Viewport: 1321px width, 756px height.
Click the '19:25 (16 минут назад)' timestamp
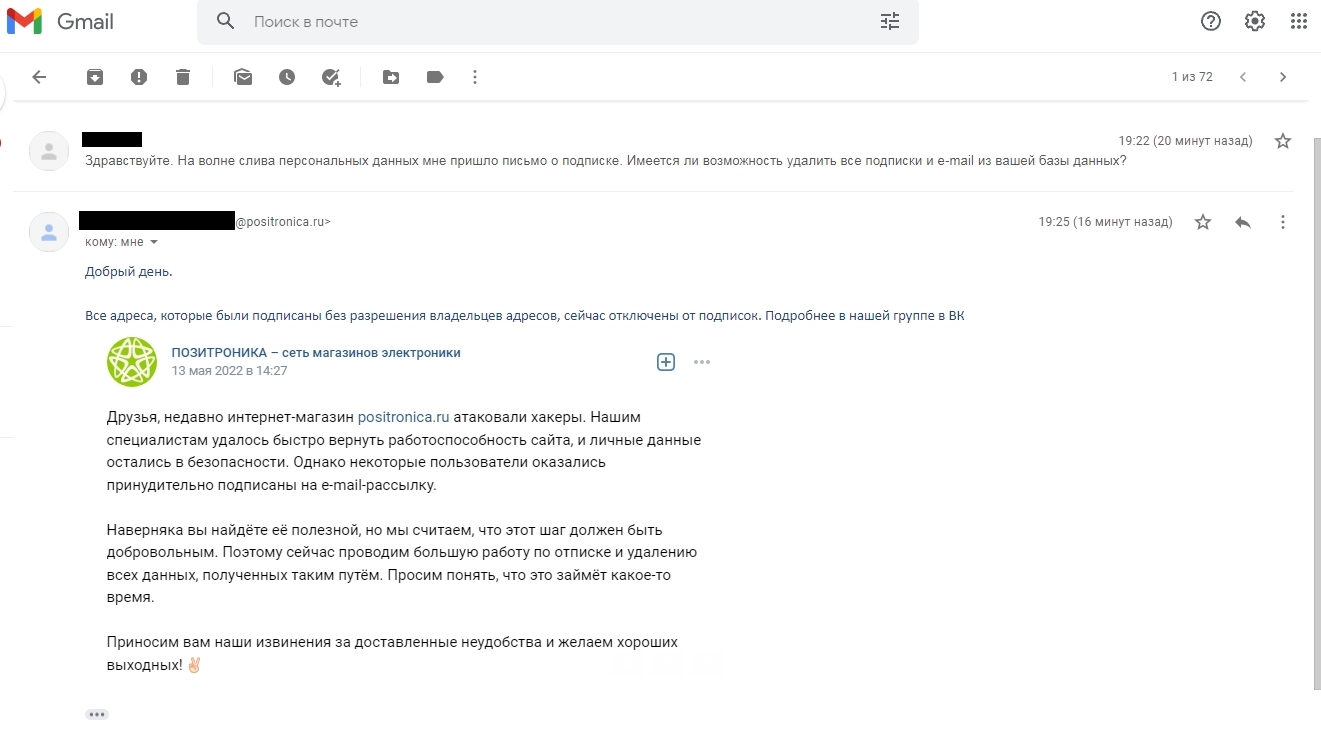point(1105,222)
